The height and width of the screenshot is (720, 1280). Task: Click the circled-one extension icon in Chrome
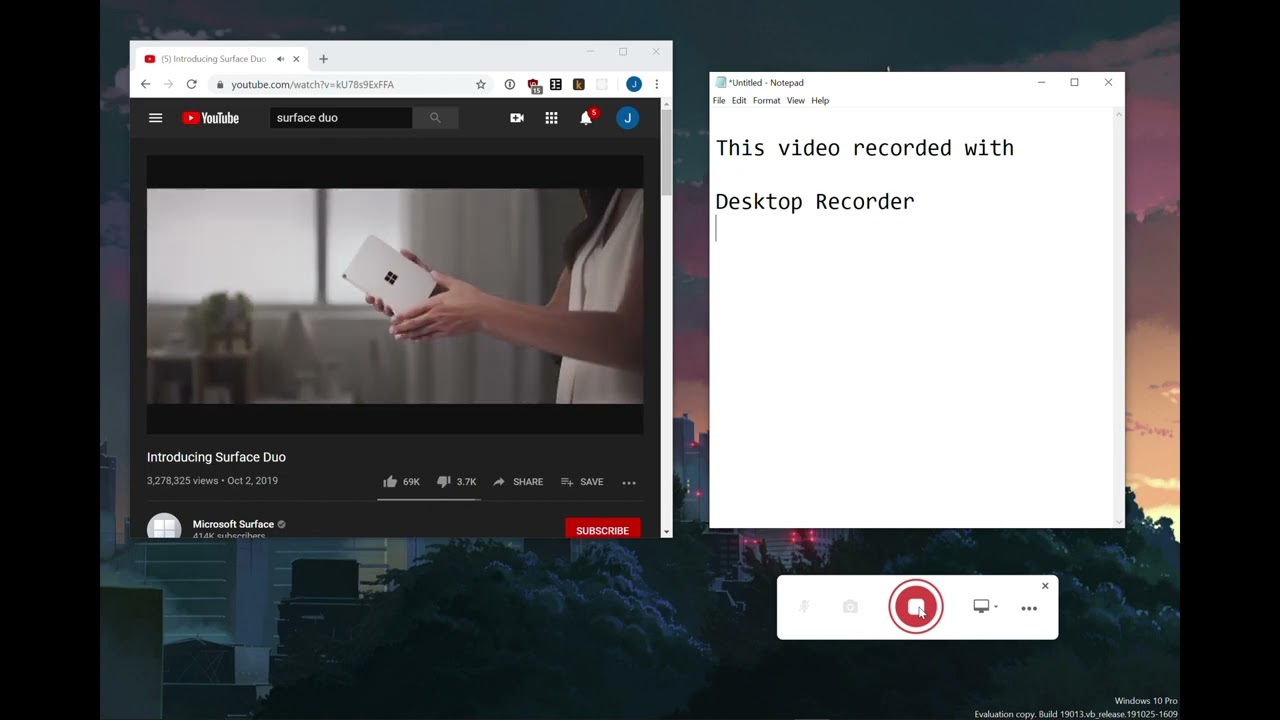coord(510,85)
